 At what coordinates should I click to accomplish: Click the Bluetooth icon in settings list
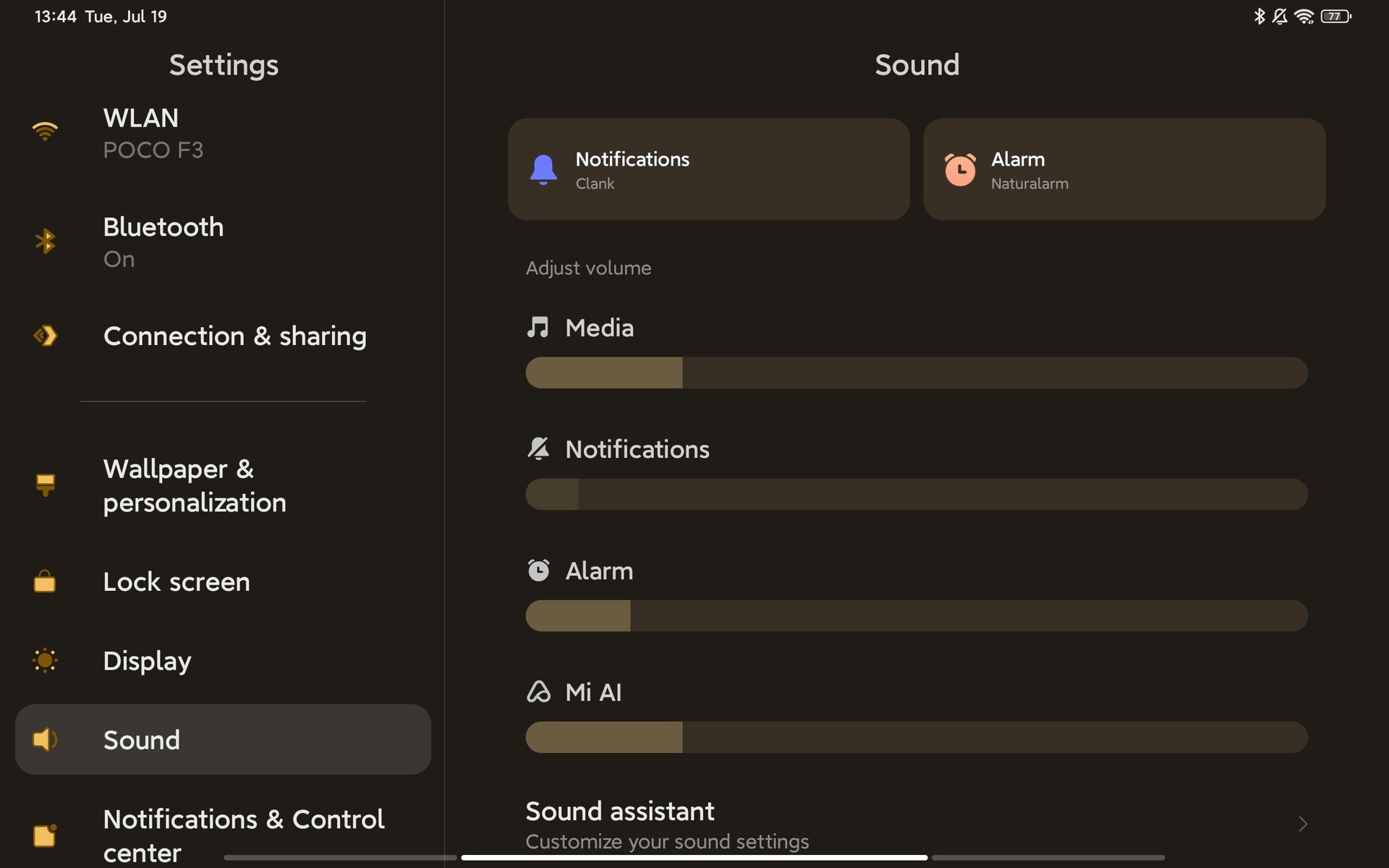(45, 241)
